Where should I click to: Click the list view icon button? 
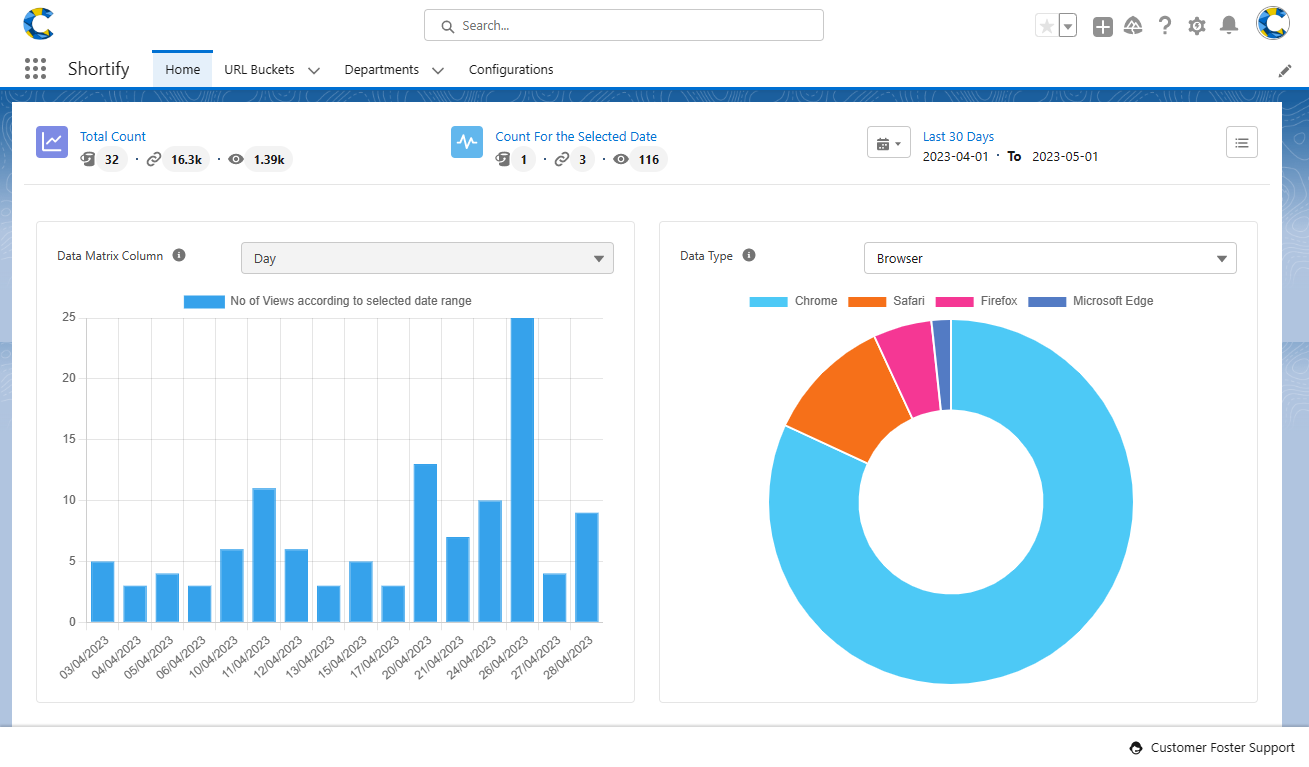(1241, 143)
